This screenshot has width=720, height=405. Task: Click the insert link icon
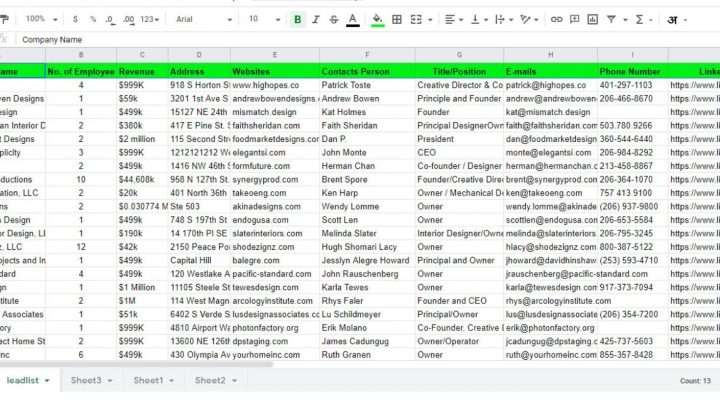557,19
